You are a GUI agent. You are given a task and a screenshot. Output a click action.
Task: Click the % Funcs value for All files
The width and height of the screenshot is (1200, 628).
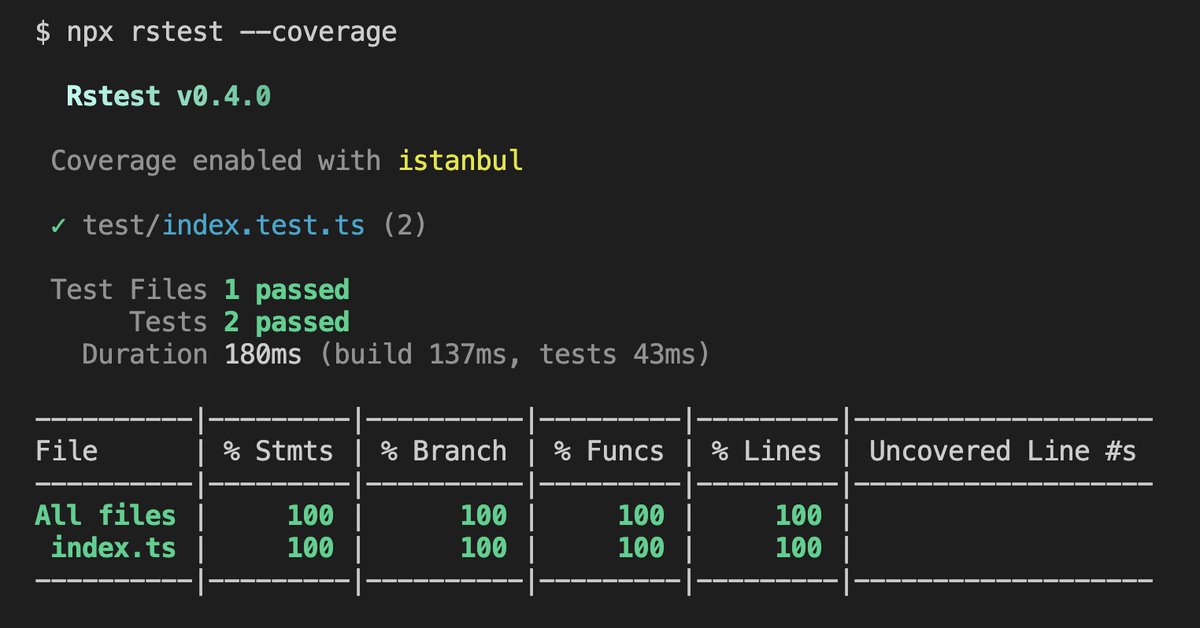click(641, 515)
